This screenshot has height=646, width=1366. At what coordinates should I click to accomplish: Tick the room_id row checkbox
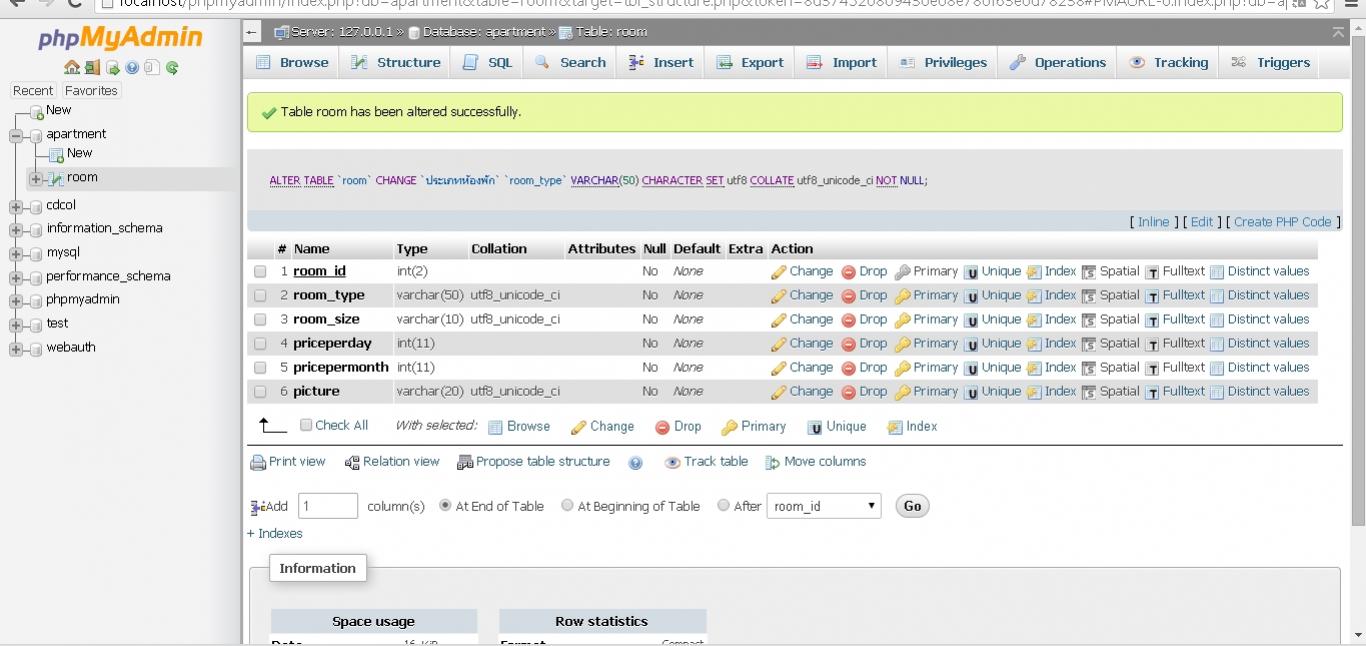(x=260, y=271)
